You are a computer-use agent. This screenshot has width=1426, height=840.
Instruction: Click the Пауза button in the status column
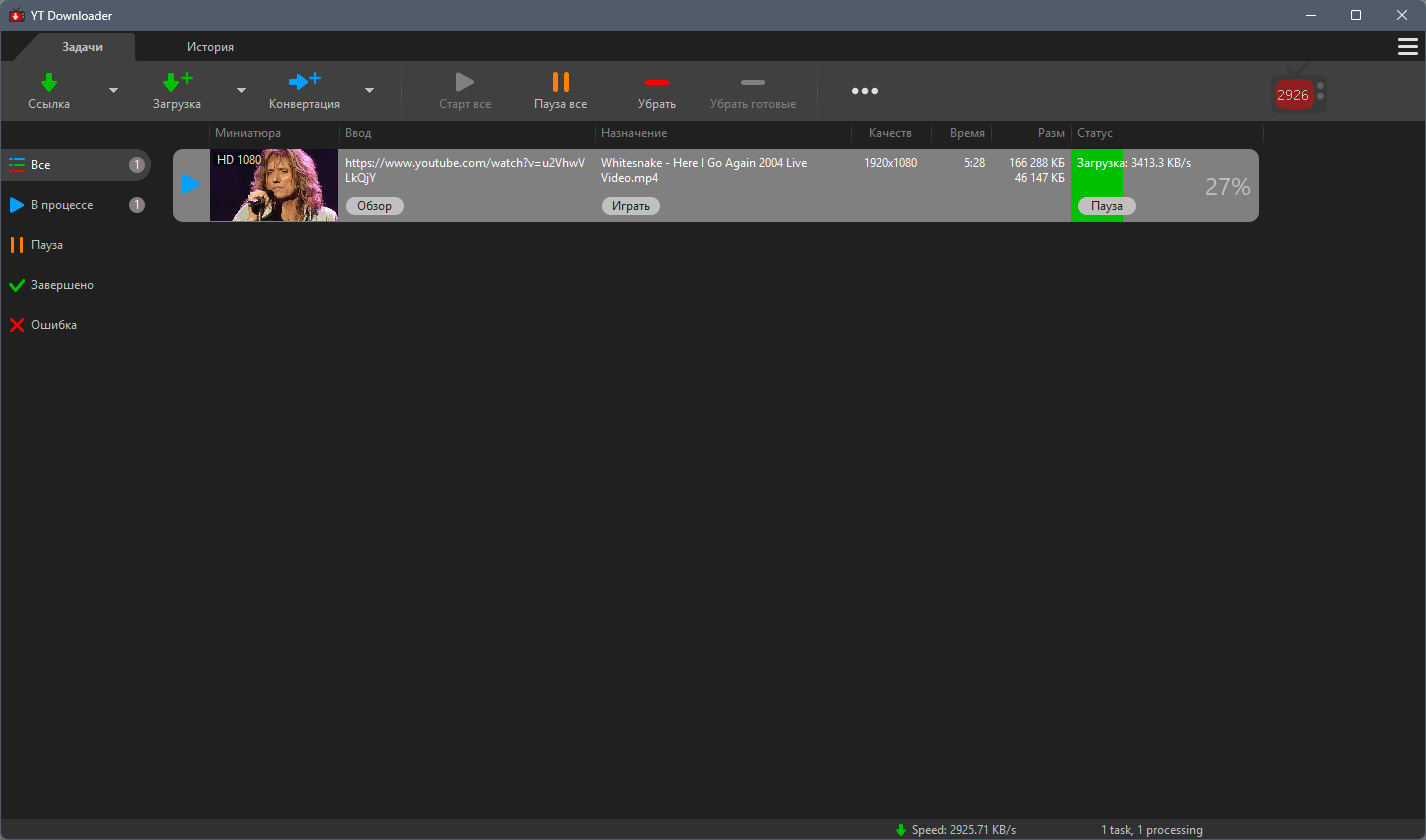click(x=1107, y=206)
